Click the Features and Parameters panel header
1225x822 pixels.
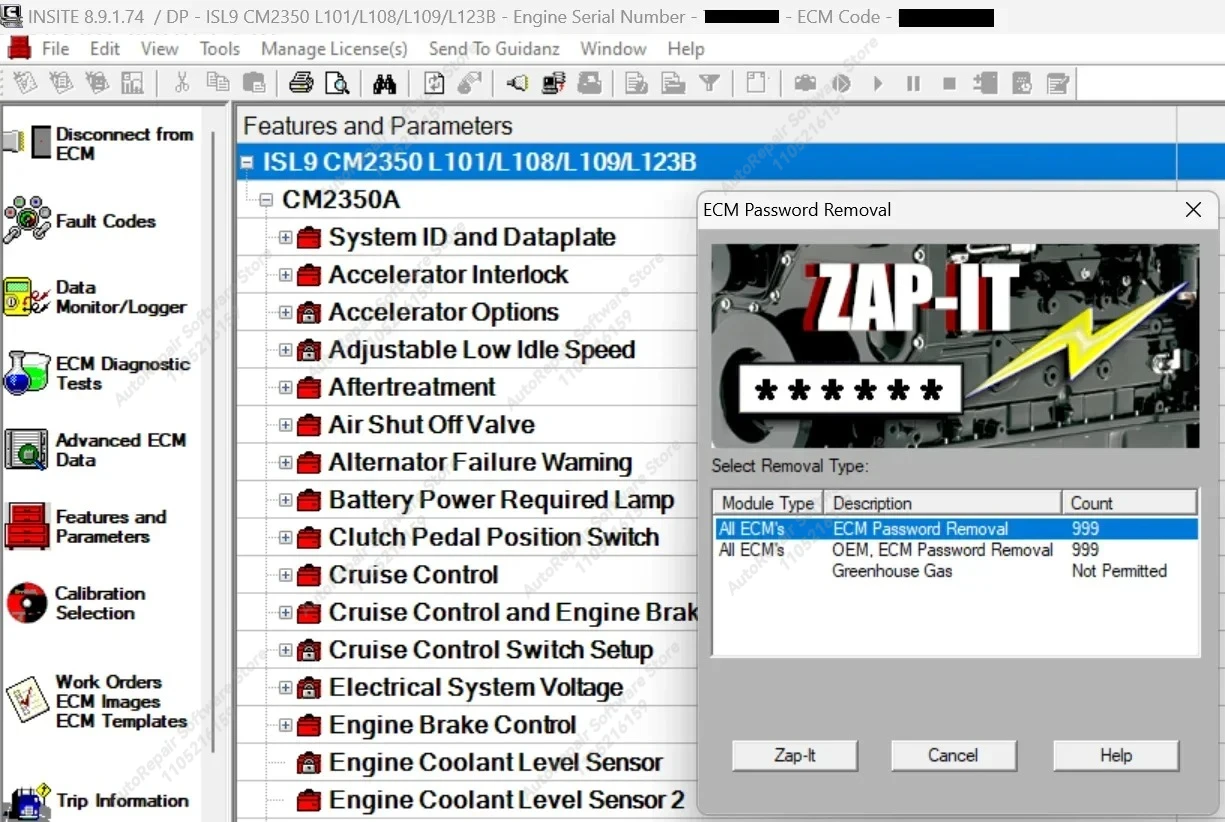378,126
